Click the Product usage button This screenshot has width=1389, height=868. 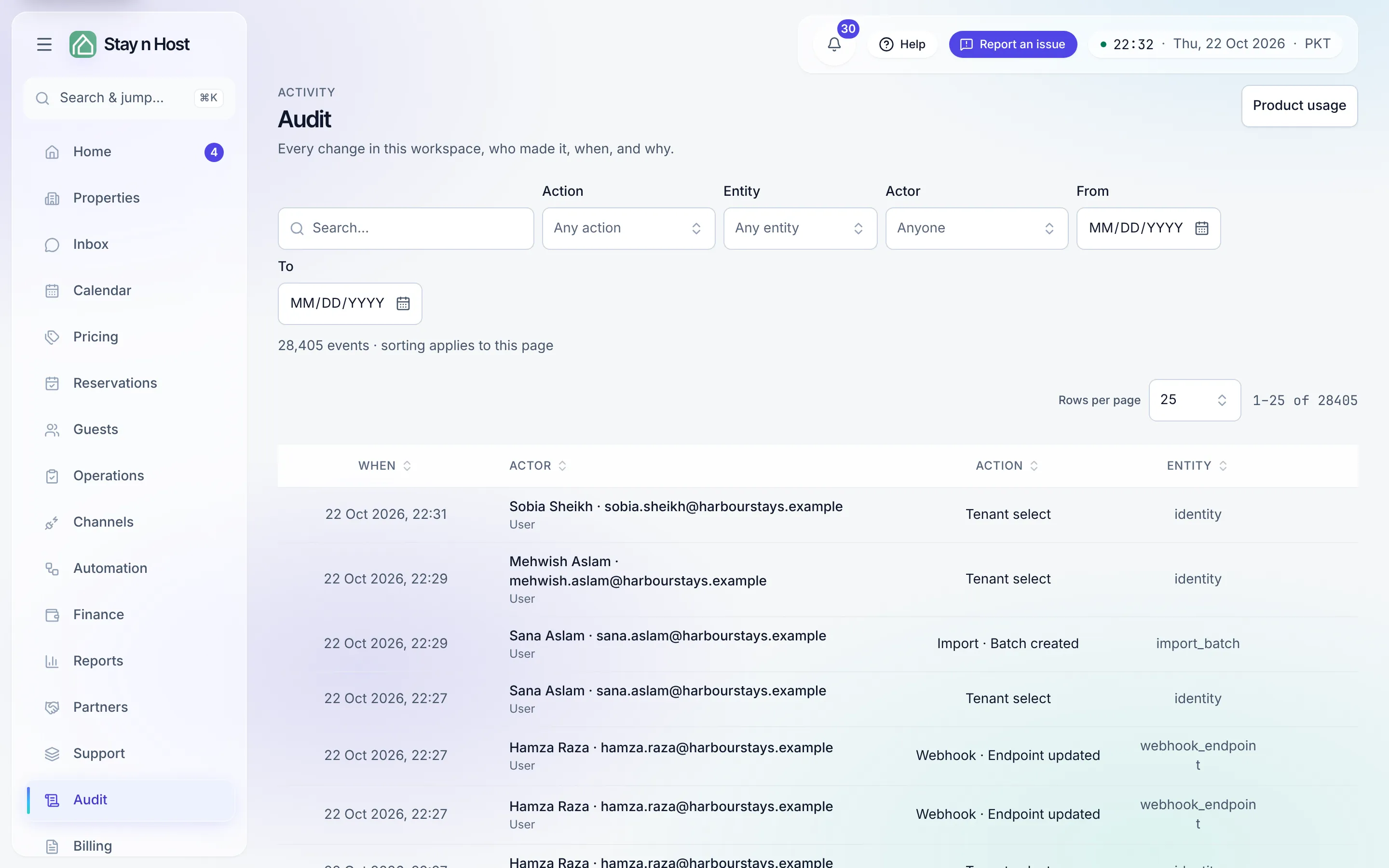coord(1299,106)
